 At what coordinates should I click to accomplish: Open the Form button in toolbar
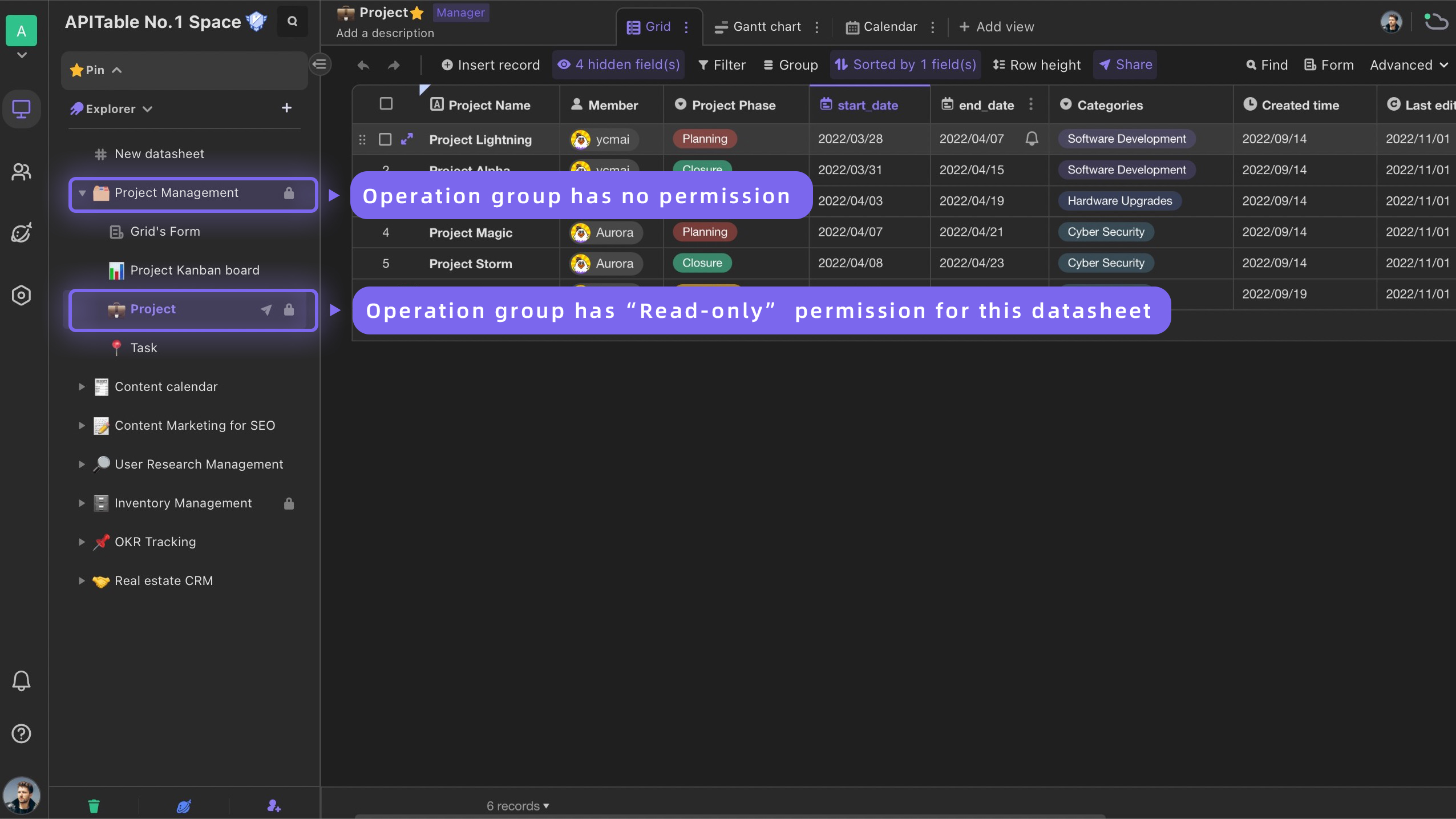(x=1329, y=65)
